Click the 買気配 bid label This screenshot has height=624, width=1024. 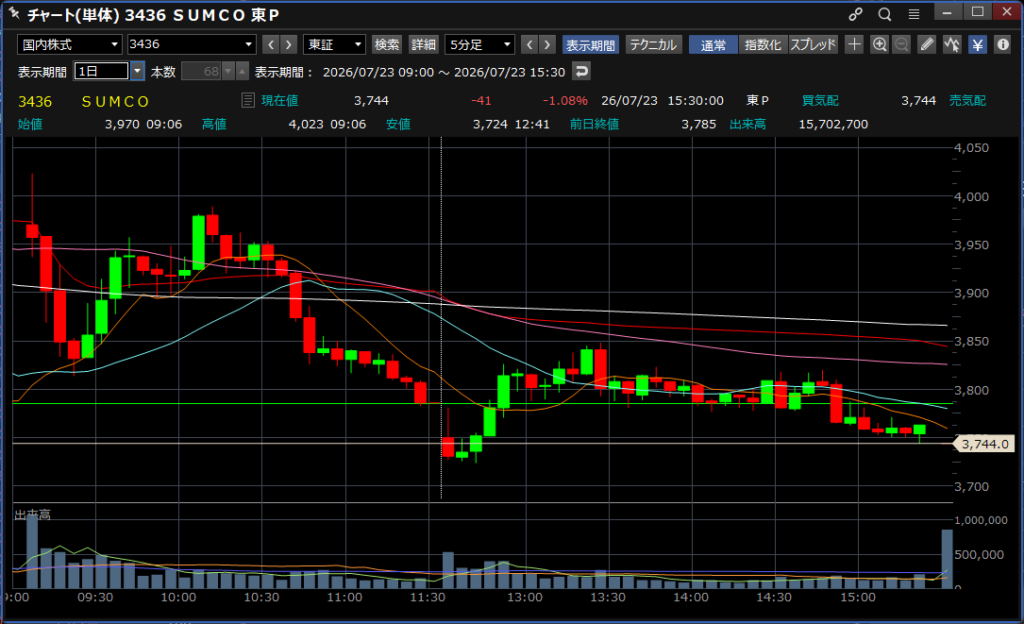820,101
